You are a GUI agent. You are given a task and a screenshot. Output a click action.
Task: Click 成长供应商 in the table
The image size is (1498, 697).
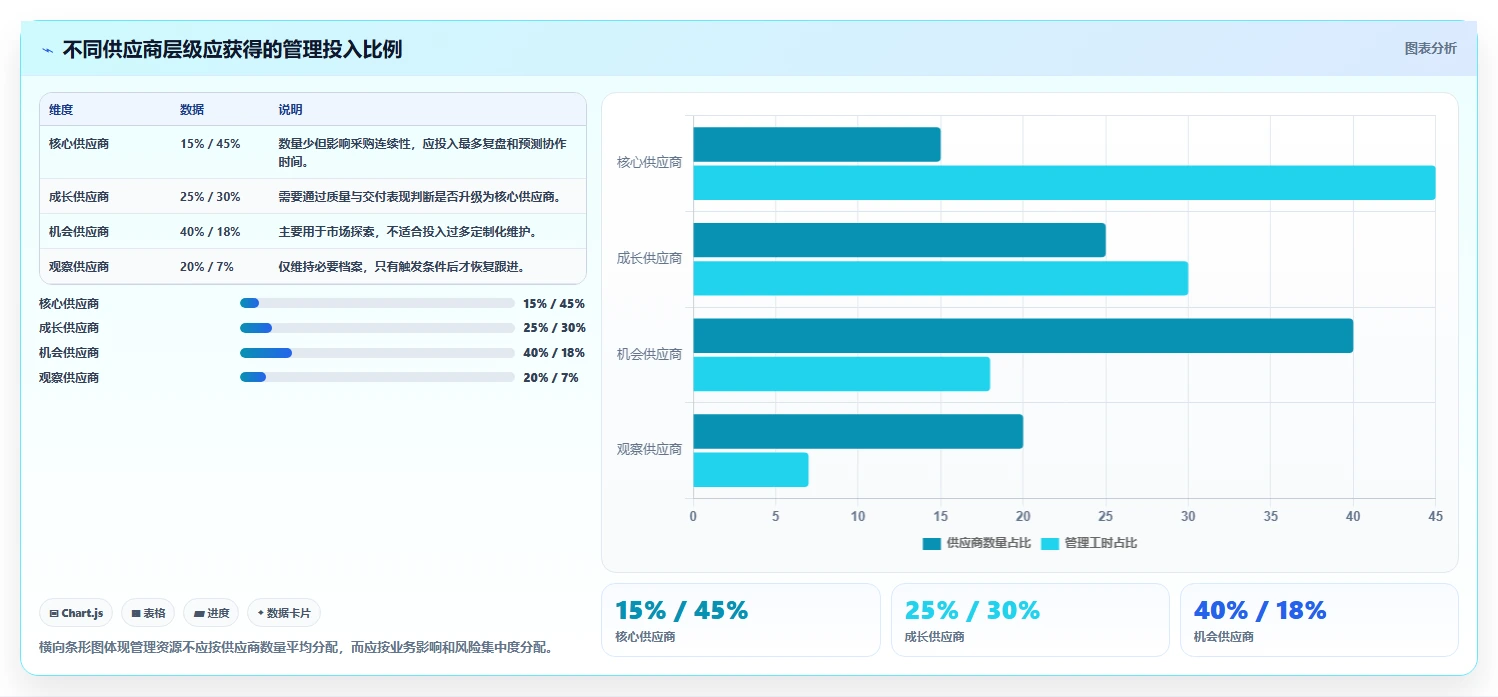coord(79,197)
